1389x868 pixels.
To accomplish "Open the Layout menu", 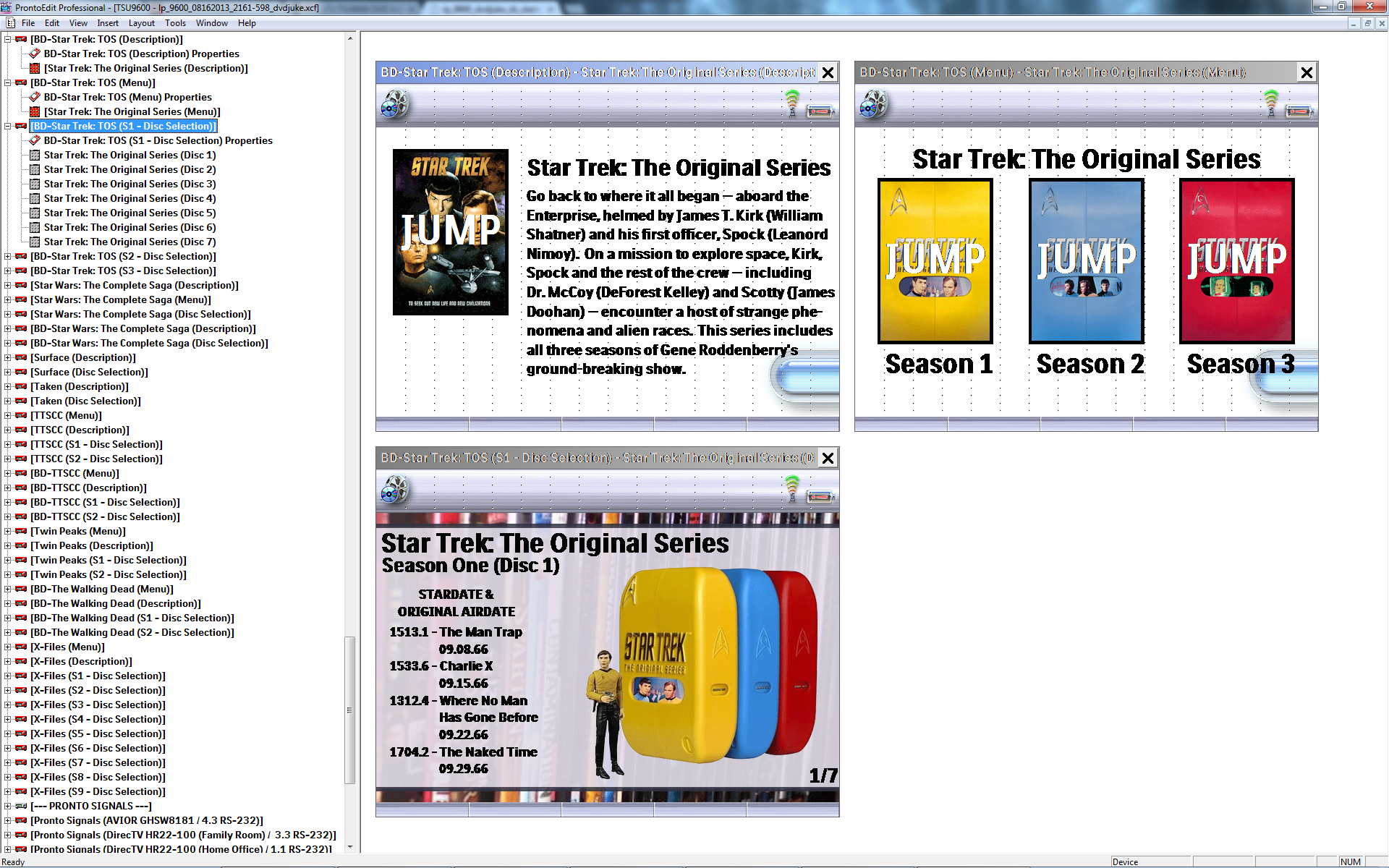I will coord(142,23).
